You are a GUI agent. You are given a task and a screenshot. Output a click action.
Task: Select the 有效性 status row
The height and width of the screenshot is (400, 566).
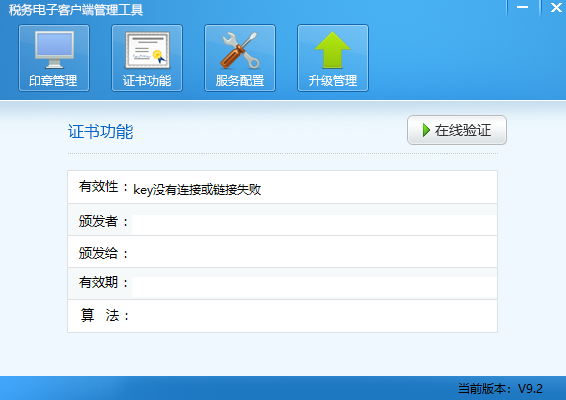pos(282,187)
